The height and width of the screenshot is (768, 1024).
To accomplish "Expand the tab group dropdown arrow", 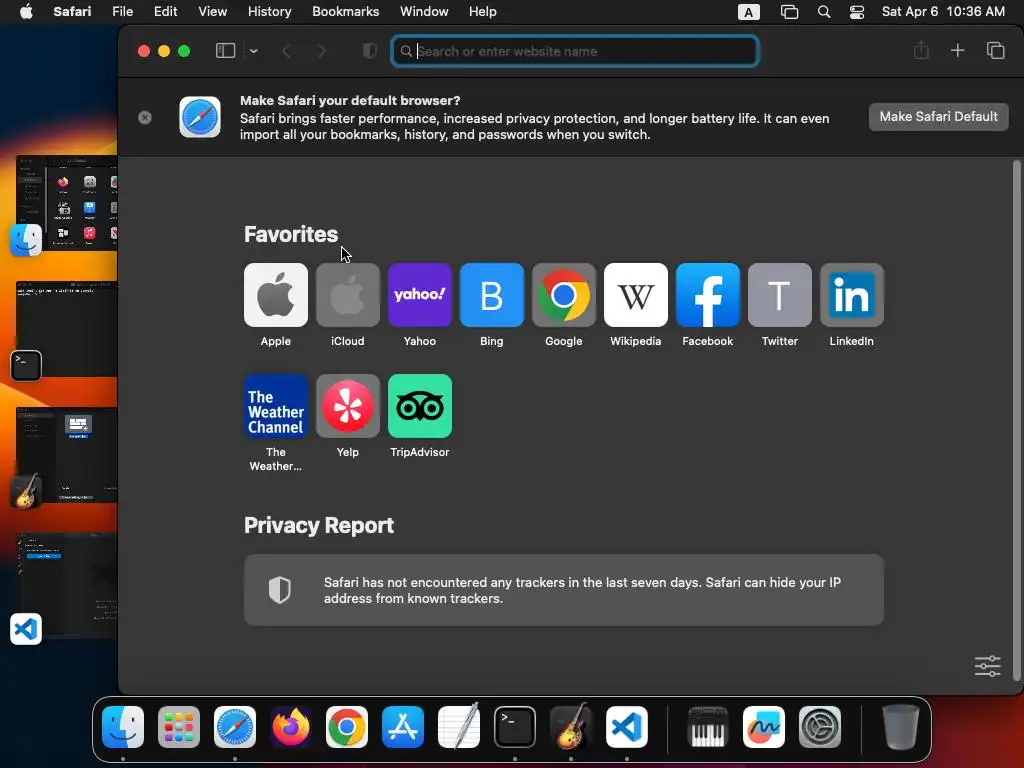I will pyautogui.click(x=253, y=51).
